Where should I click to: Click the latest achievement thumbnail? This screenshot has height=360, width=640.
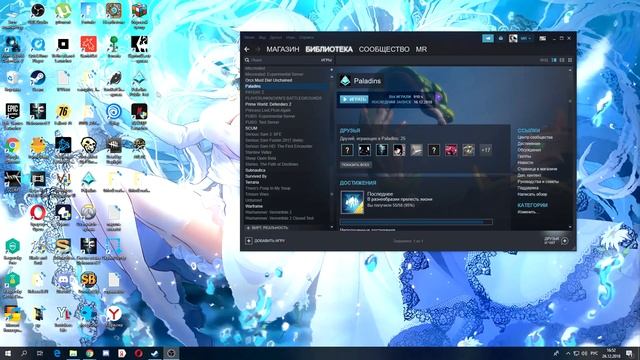tap(352, 202)
